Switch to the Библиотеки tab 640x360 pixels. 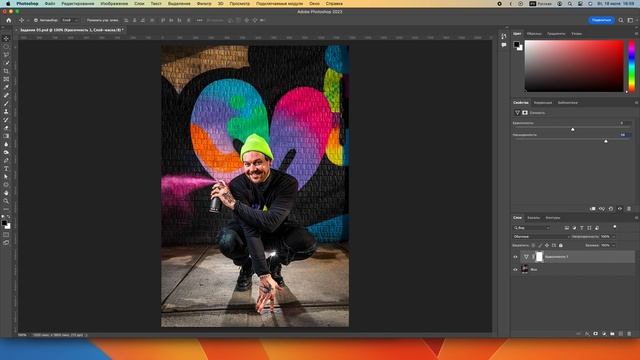(567, 102)
